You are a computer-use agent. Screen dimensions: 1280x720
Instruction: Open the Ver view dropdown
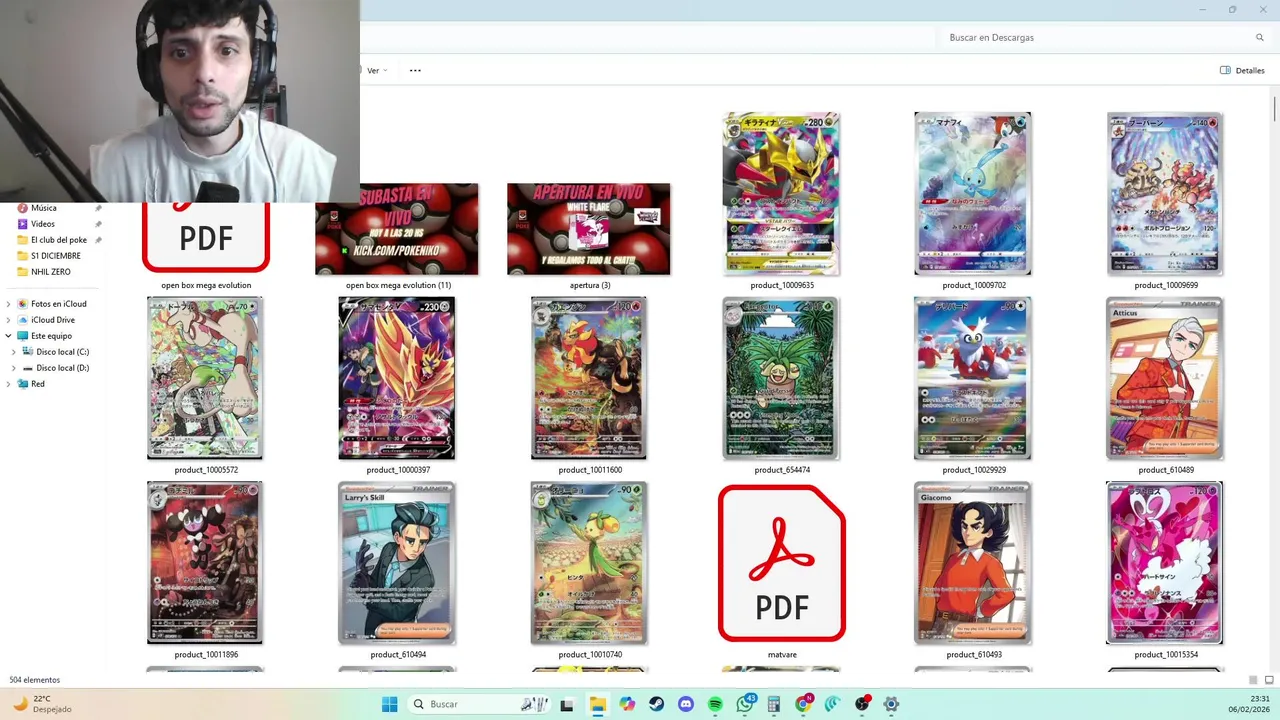pyautogui.click(x=375, y=71)
